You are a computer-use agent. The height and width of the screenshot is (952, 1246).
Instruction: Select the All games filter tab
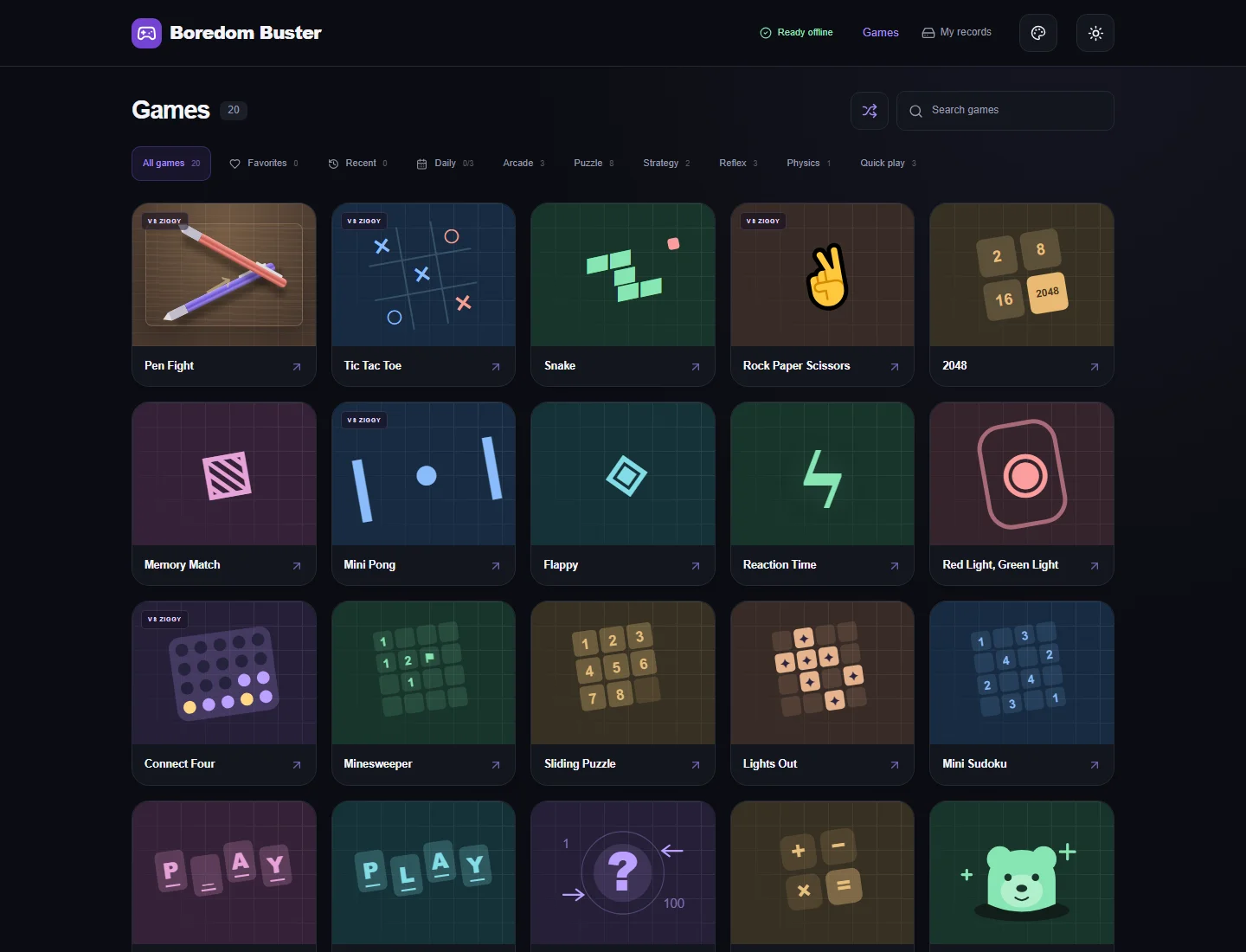pos(171,164)
